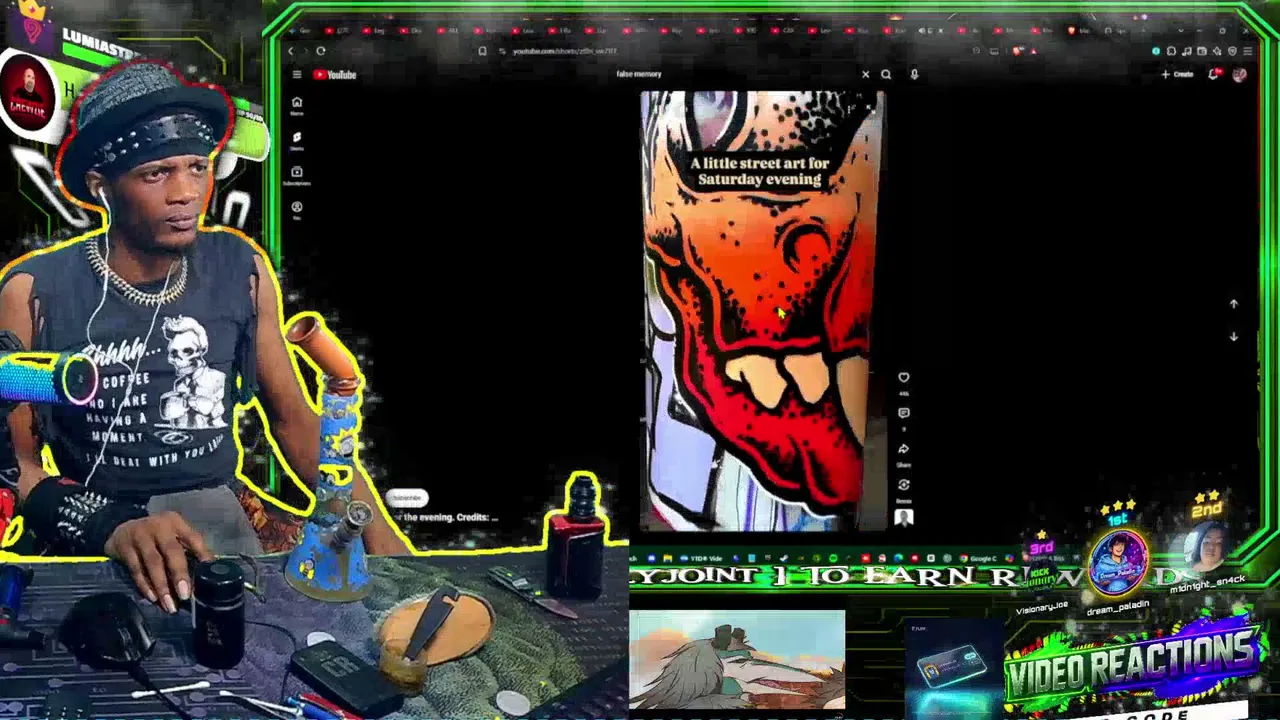Click the browser address bar URL
The image size is (1280, 720).
[565, 51]
